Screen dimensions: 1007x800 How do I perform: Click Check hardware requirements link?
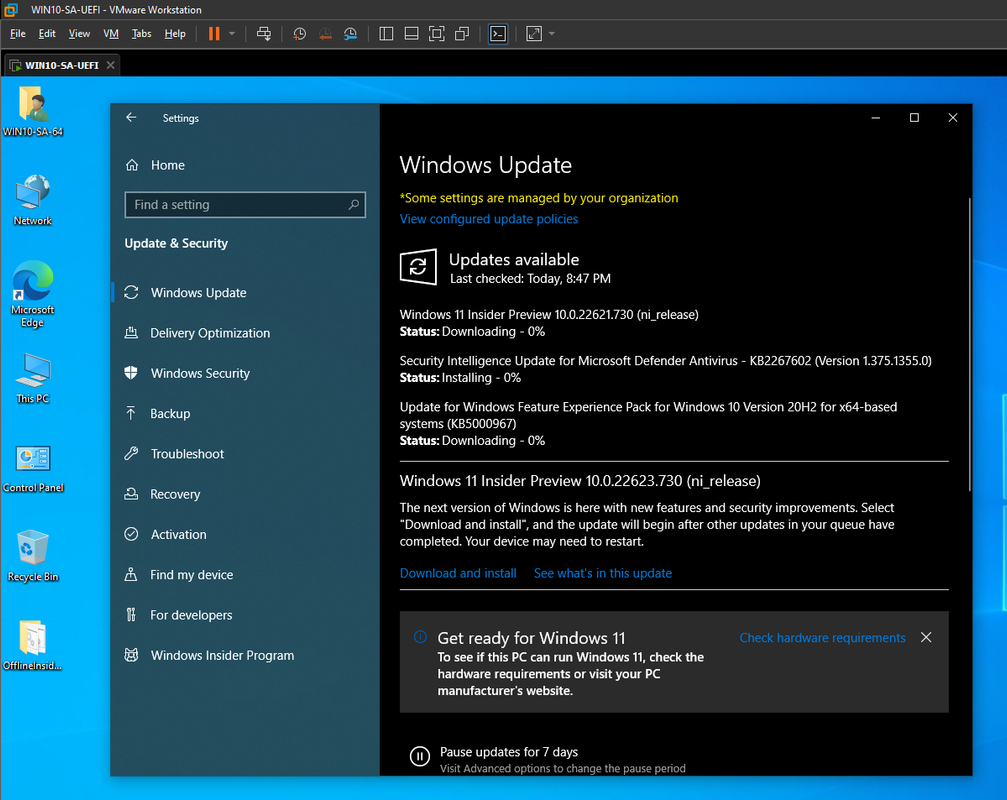pos(822,638)
